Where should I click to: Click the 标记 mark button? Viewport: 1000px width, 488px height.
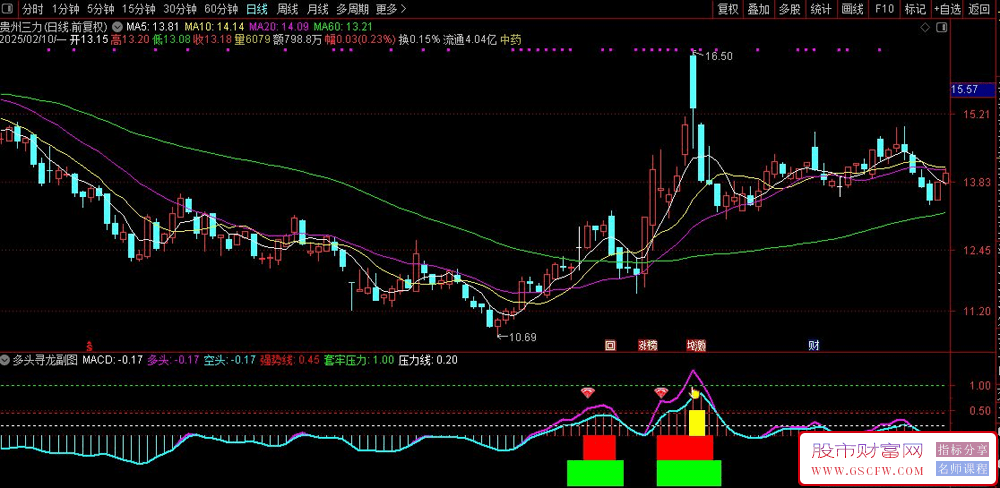(915, 9)
